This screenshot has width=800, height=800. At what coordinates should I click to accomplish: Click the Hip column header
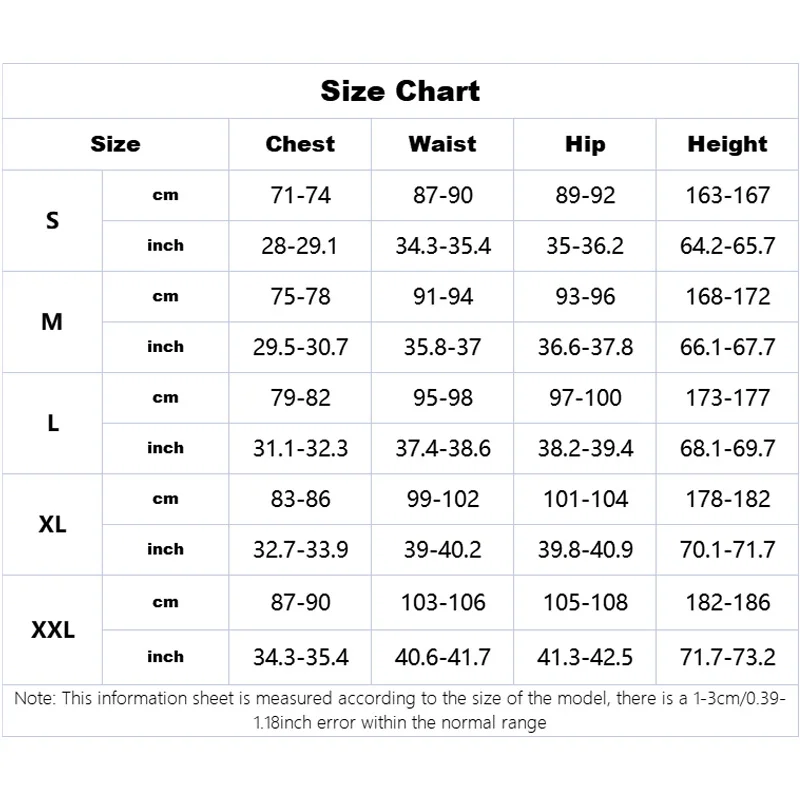585,144
